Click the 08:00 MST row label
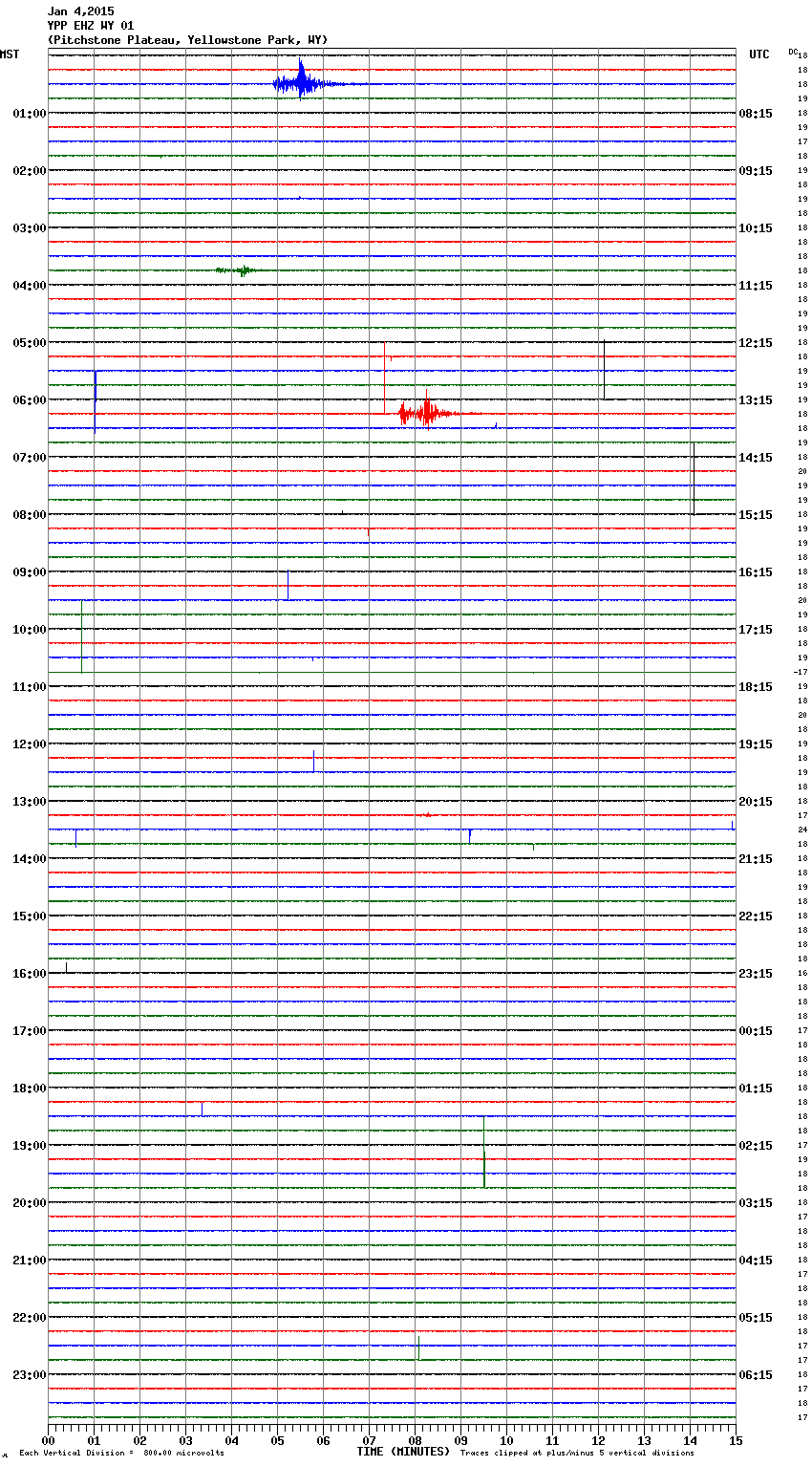Viewport: 812px width, 1466px height. click(29, 515)
